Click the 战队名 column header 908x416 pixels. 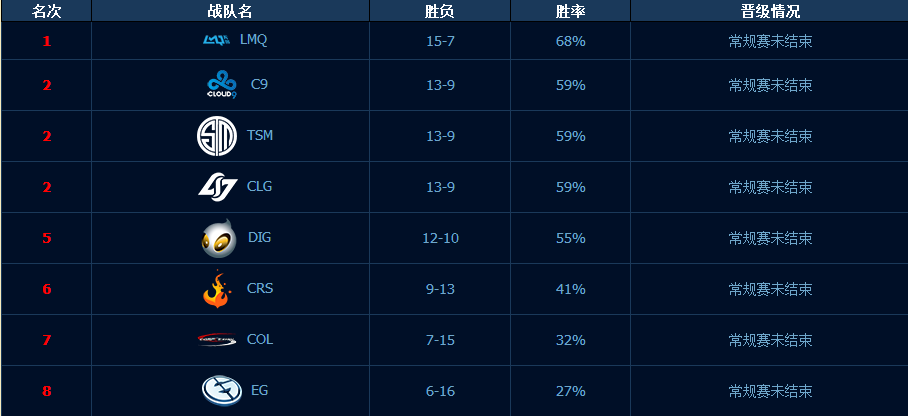point(230,11)
